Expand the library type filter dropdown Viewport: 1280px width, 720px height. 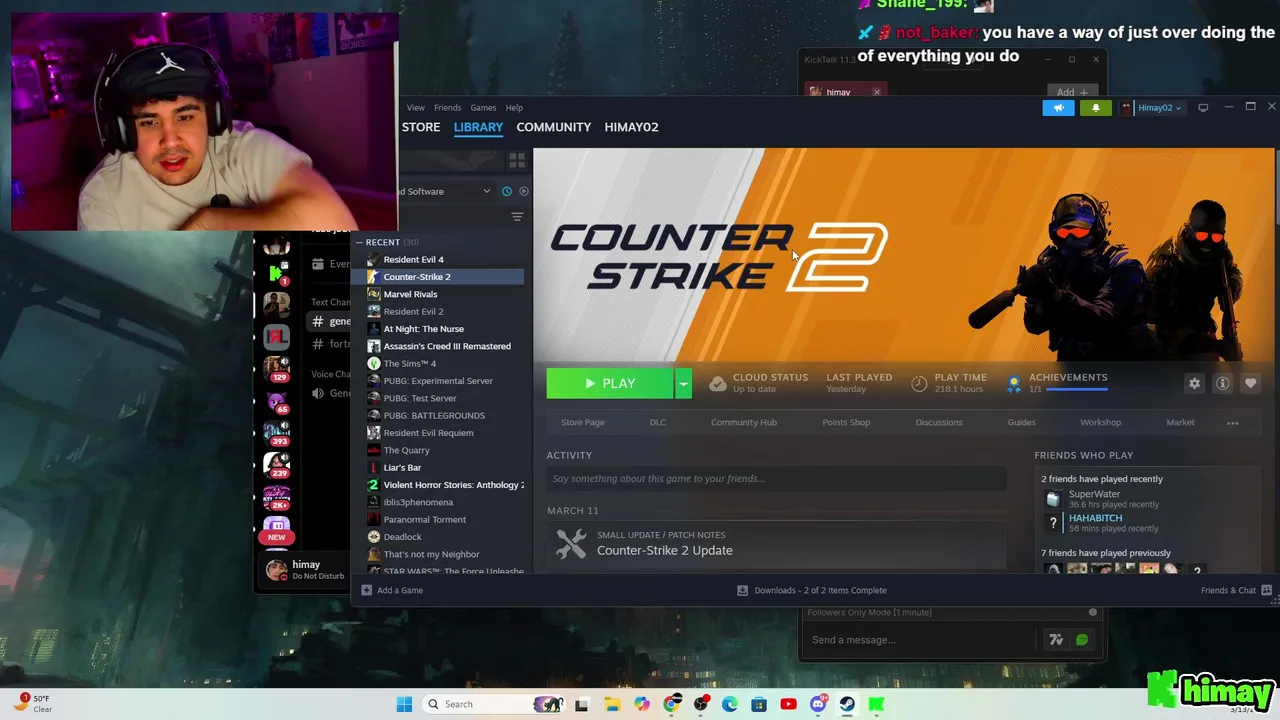486,191
